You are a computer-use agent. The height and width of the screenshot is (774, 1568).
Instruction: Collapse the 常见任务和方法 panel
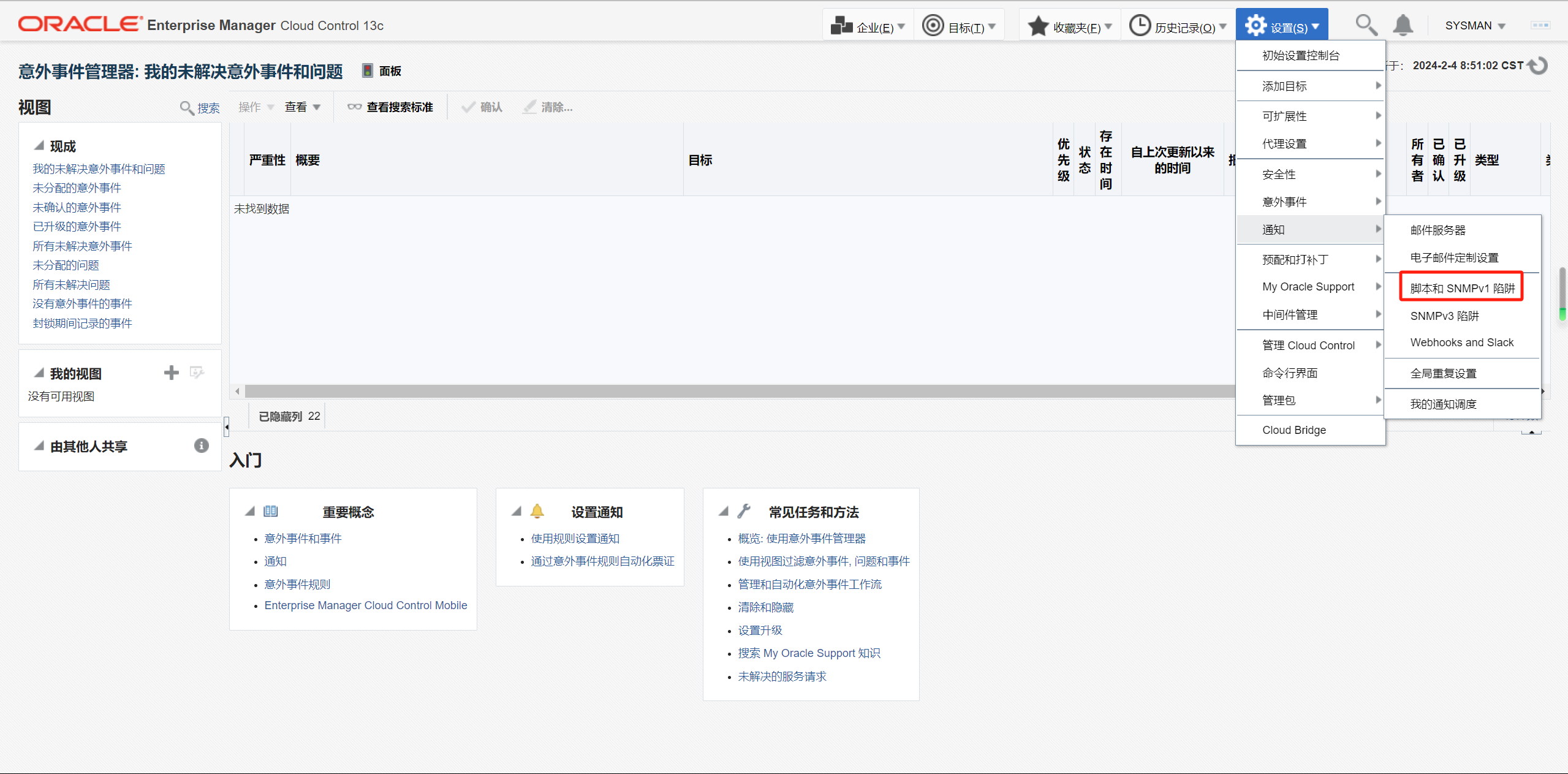click(x=724, y=511)
